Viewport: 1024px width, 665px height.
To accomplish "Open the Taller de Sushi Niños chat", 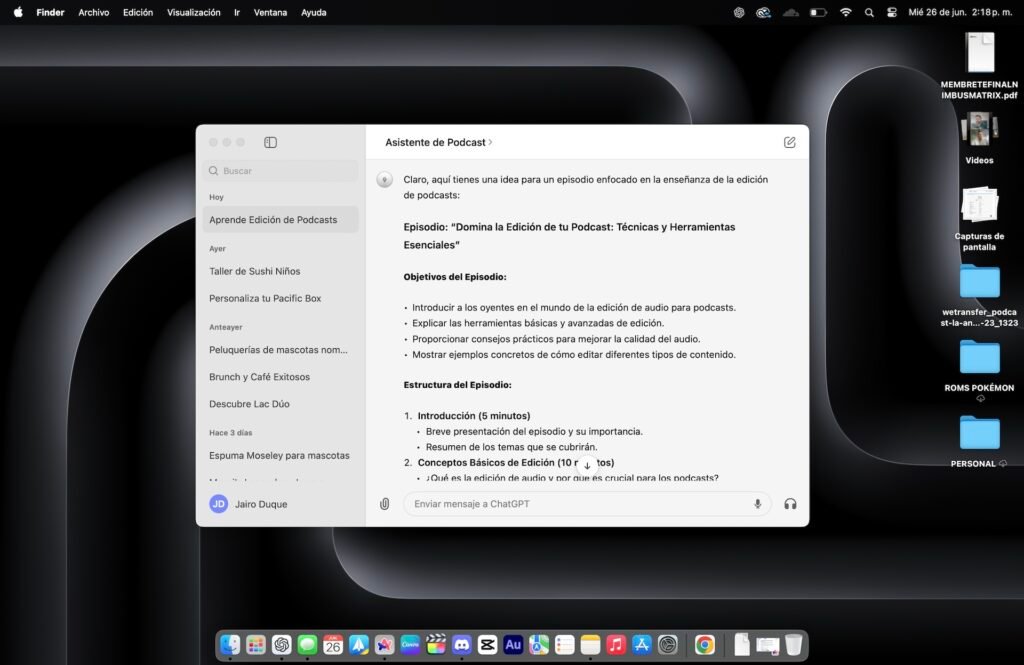I will [x=281, y=271].
